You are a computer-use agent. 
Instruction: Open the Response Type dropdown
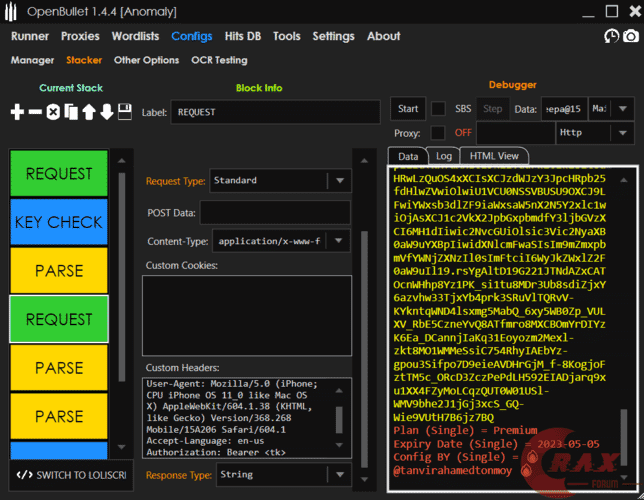pos(340,475)
